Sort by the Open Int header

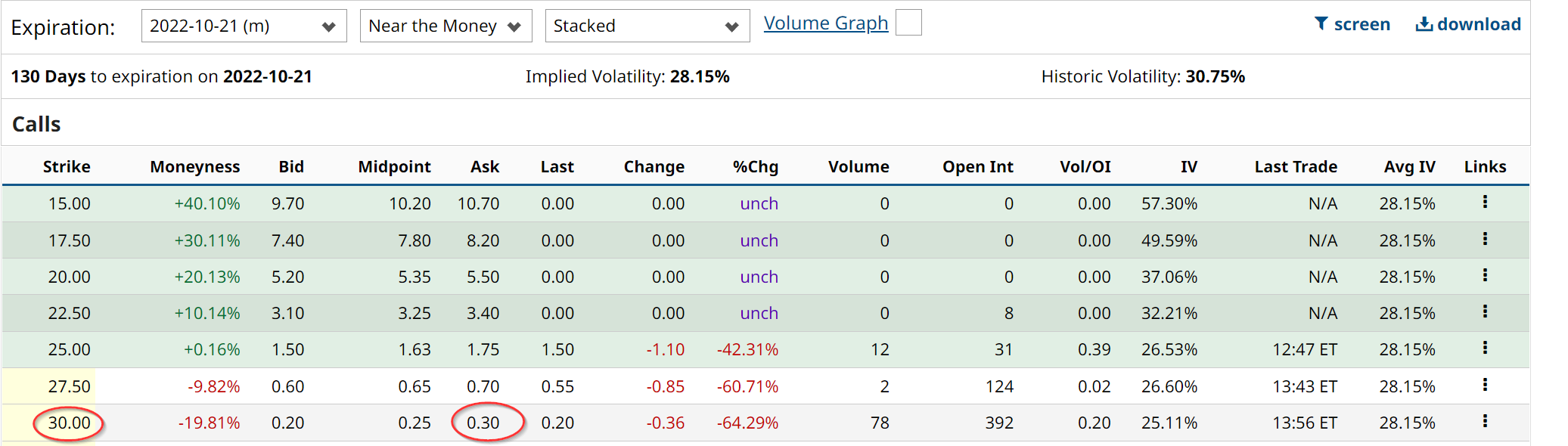pyautogui.click(x=977, y=166)
